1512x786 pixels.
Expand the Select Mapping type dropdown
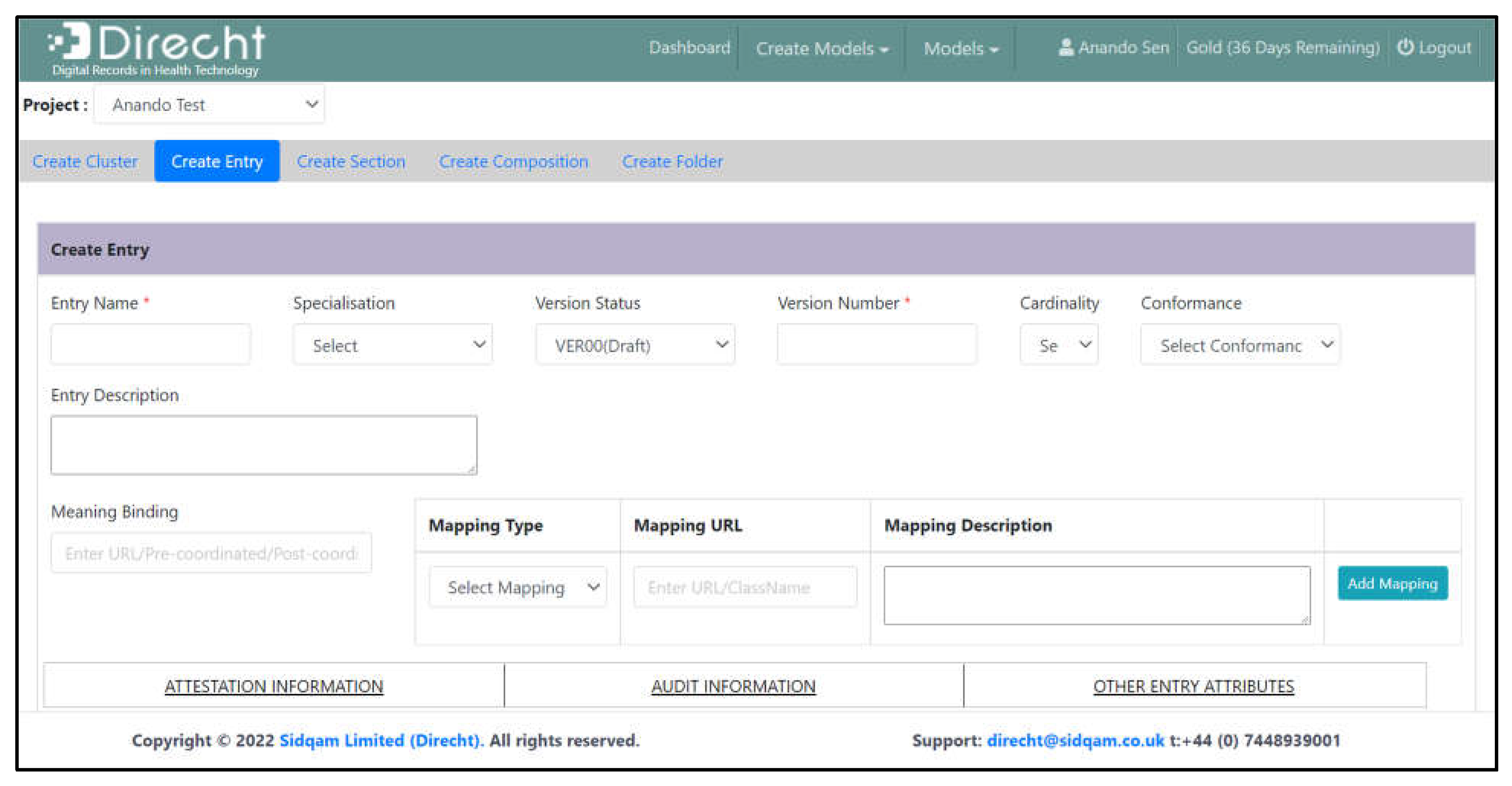(517, 587)
